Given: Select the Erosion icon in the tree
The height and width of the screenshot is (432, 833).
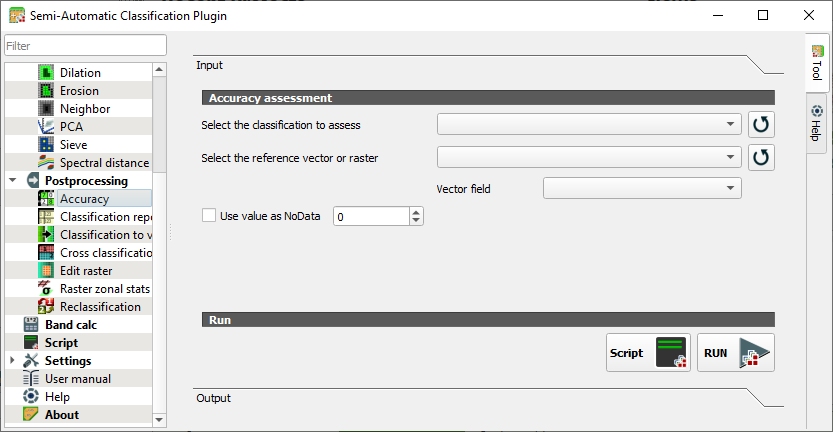Looking at the screenshot, I should [x=46, y=91].
